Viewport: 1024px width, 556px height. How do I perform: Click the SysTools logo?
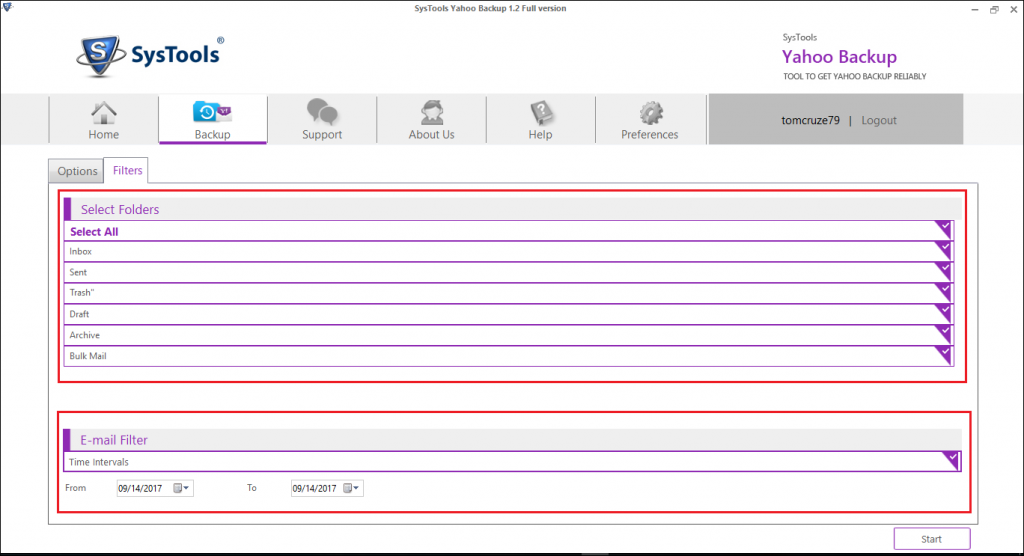(x=150, y=56)
